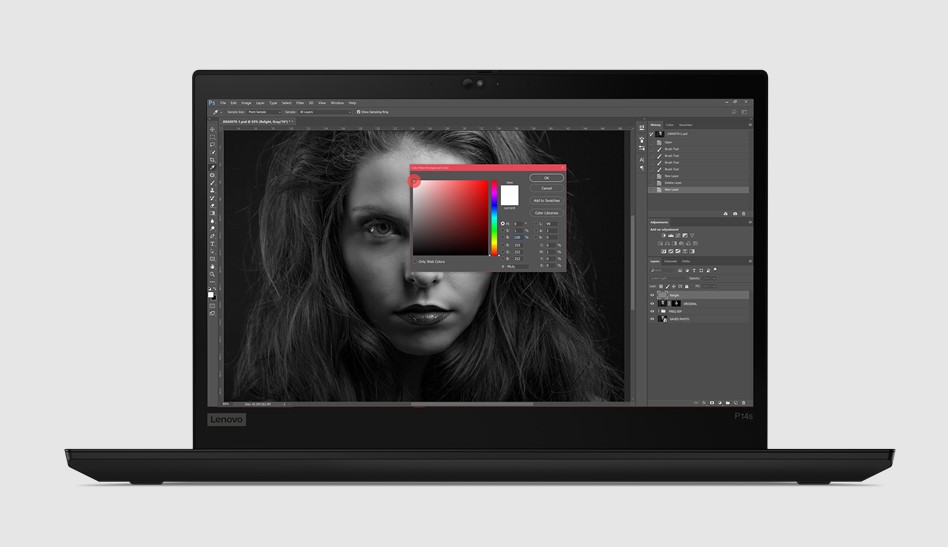Switch to the Channels tab
948x547 pixels.
click(x=670, y=261)
